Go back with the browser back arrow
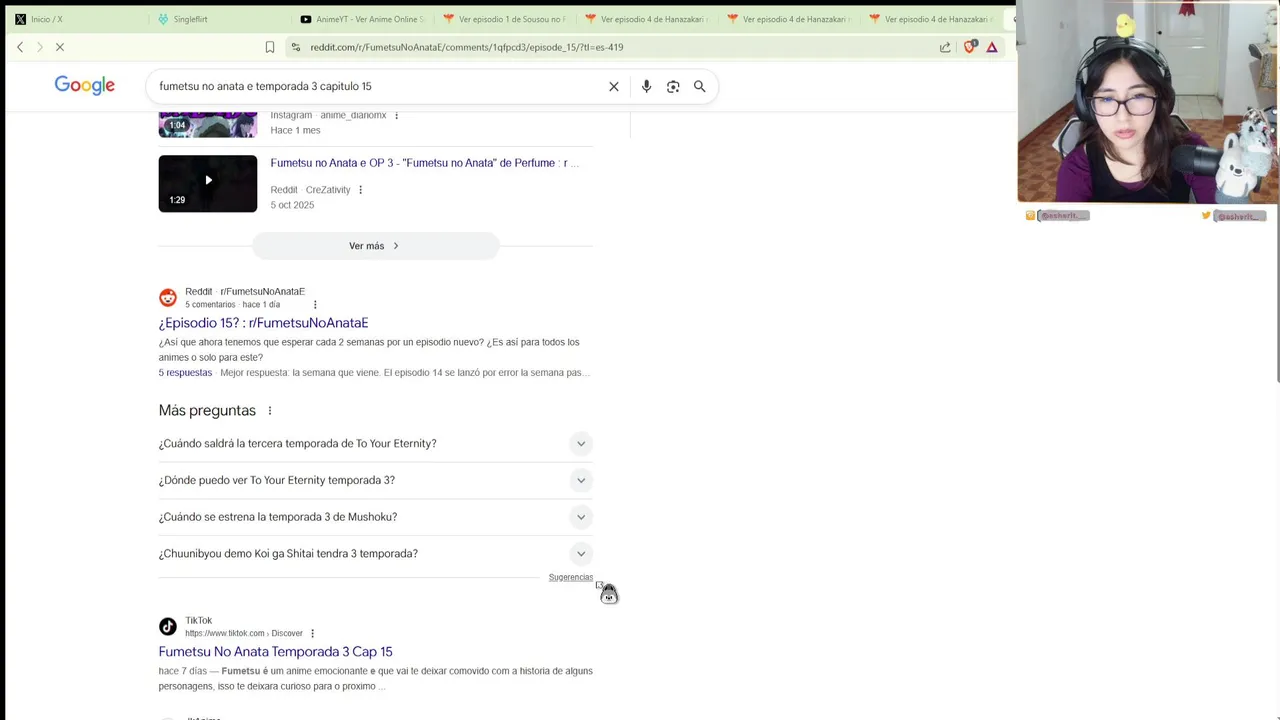Viewport: 1280px width, 720px height. click(20, 47)
